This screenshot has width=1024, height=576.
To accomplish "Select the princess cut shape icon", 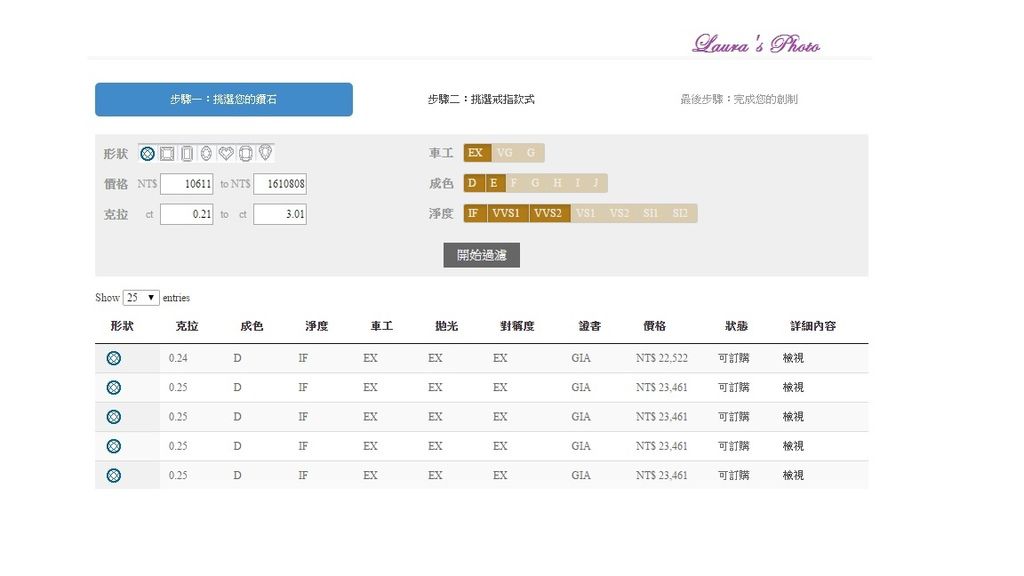I will click(x=167, y=153).
